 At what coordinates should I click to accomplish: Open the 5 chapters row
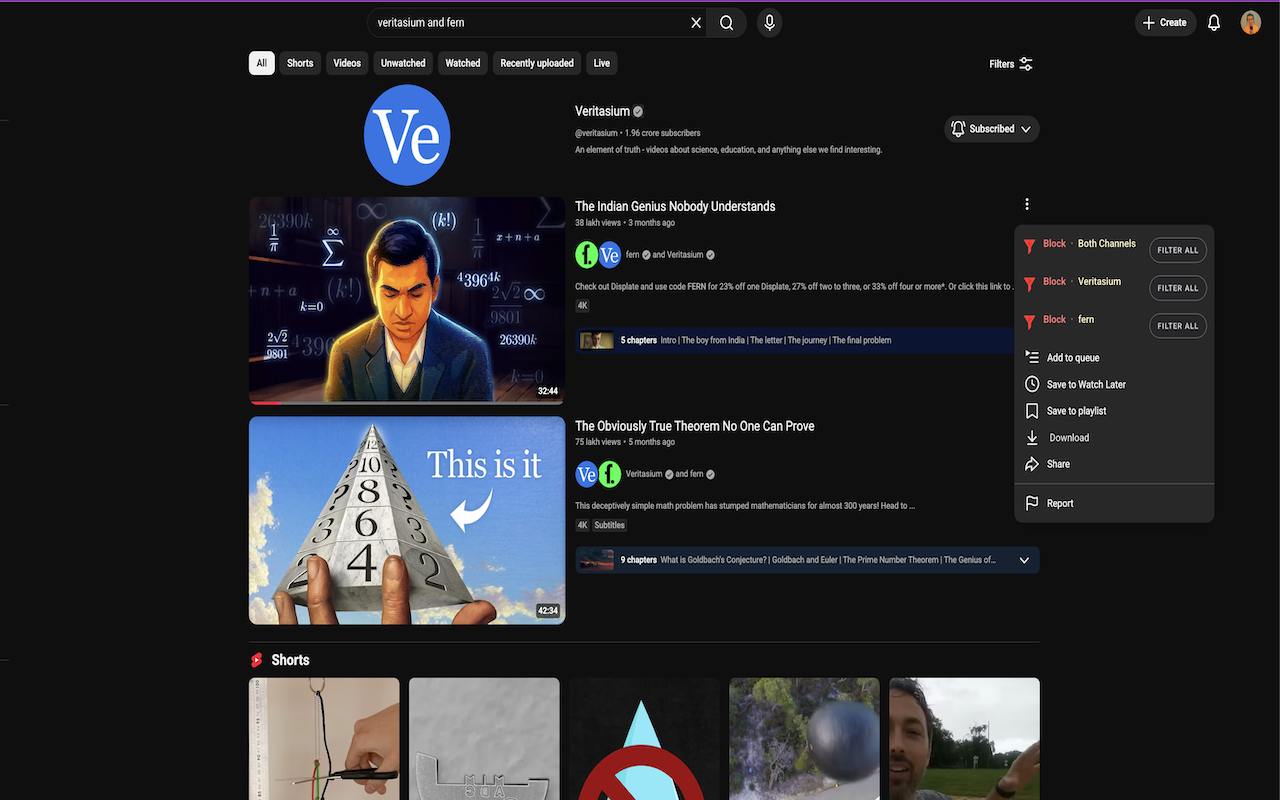[795, 340]
